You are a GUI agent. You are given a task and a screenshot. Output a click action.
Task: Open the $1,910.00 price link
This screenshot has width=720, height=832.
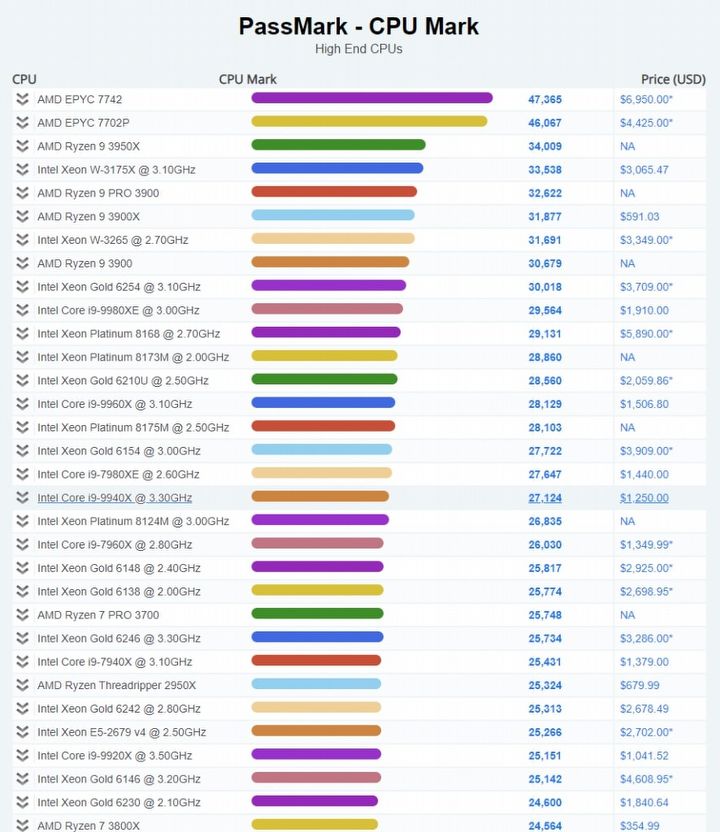(x=644, y=310)
